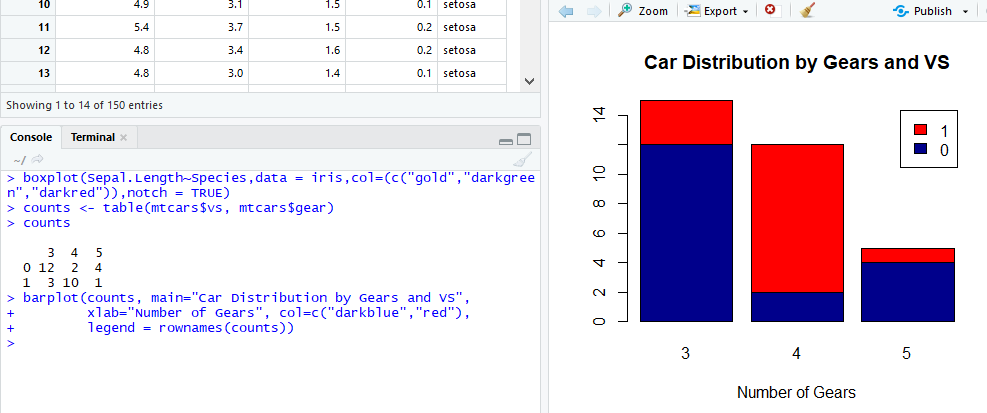Clear the console with broom icon
The image size is (987, 413).
click(x=522, y=159)
